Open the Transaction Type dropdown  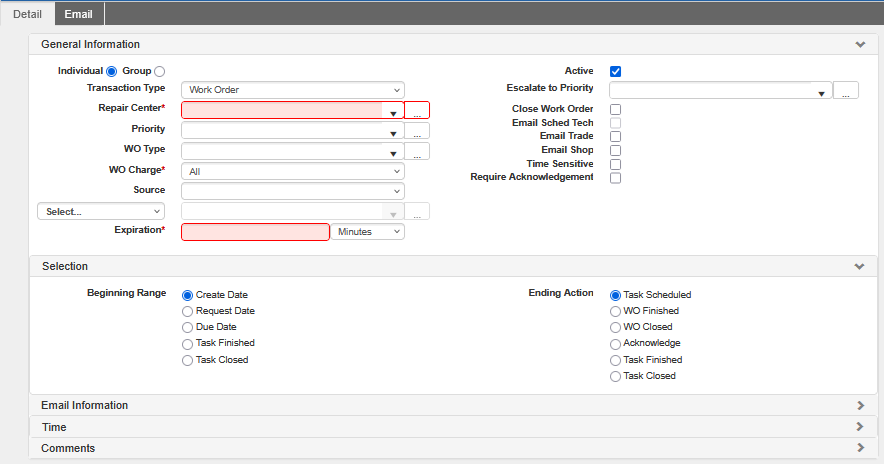(292, 90)
